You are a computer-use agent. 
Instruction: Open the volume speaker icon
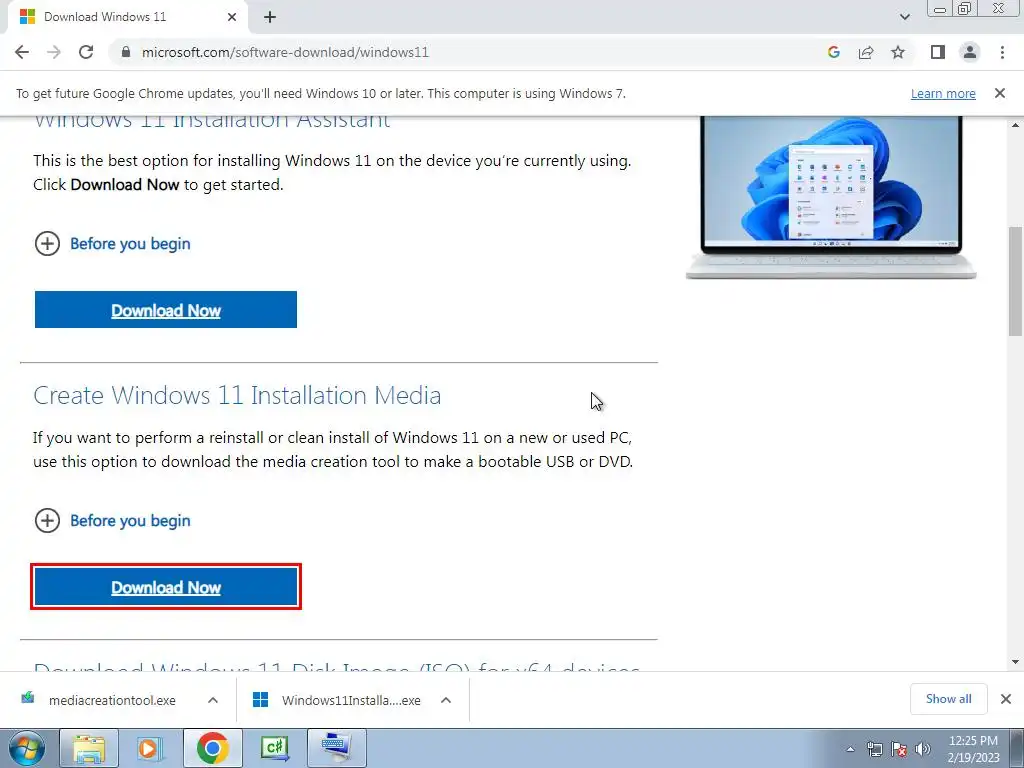(x=922, y=749)
